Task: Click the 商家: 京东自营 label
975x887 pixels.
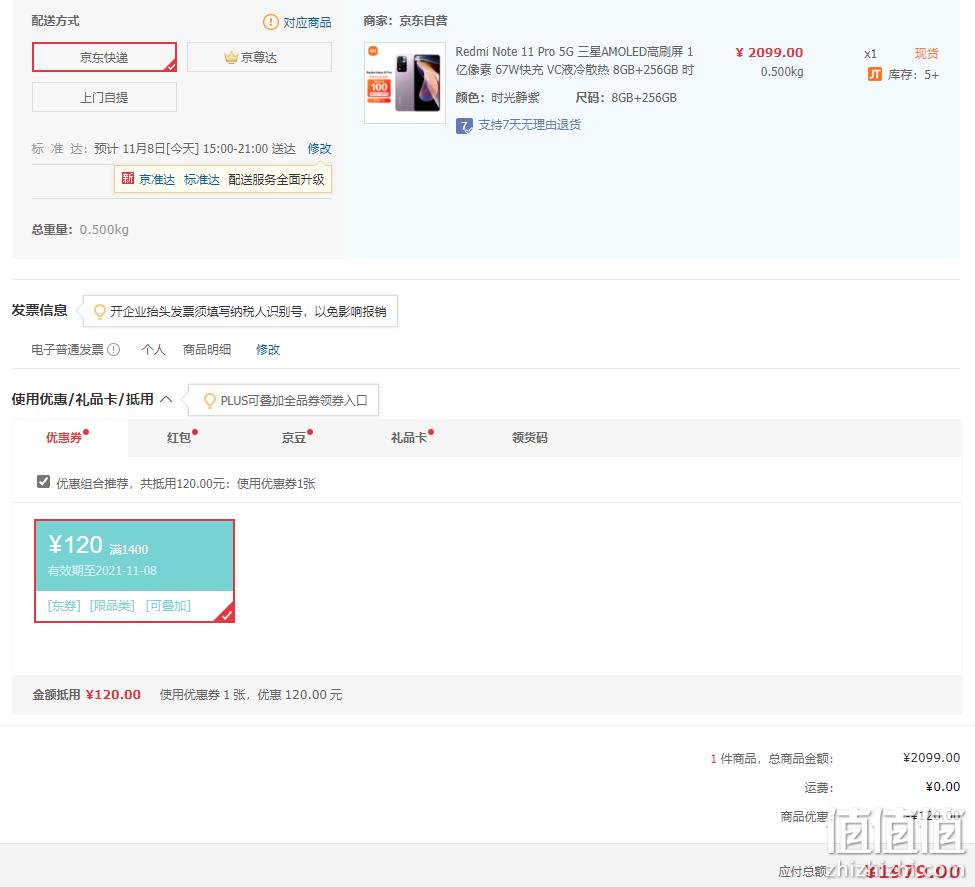Action: 405,21
